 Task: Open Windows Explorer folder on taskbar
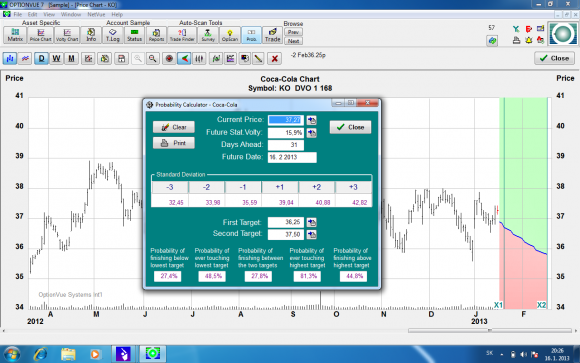click(68, 354)
